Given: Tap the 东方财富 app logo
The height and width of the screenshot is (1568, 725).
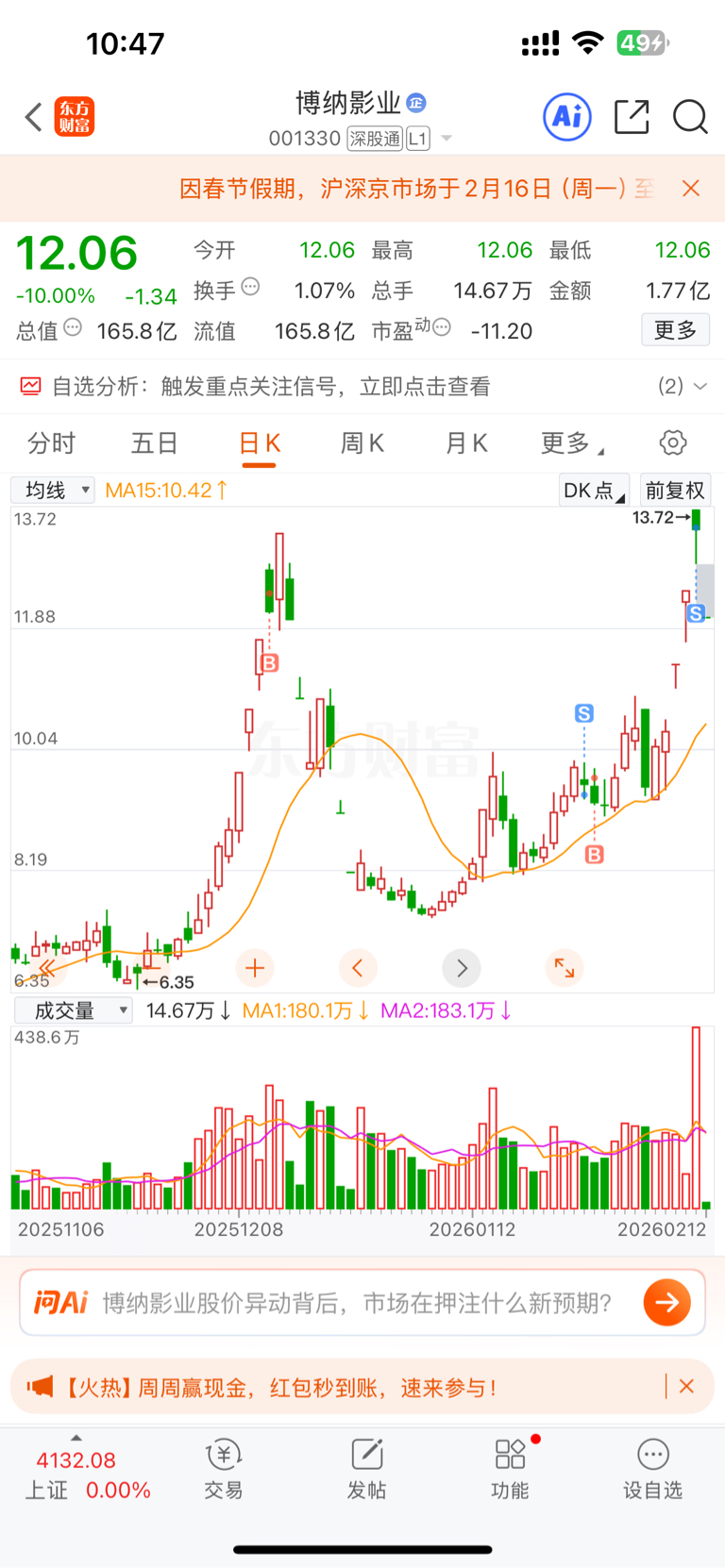Looking at the screenshot, I should (x=74, y=117).
